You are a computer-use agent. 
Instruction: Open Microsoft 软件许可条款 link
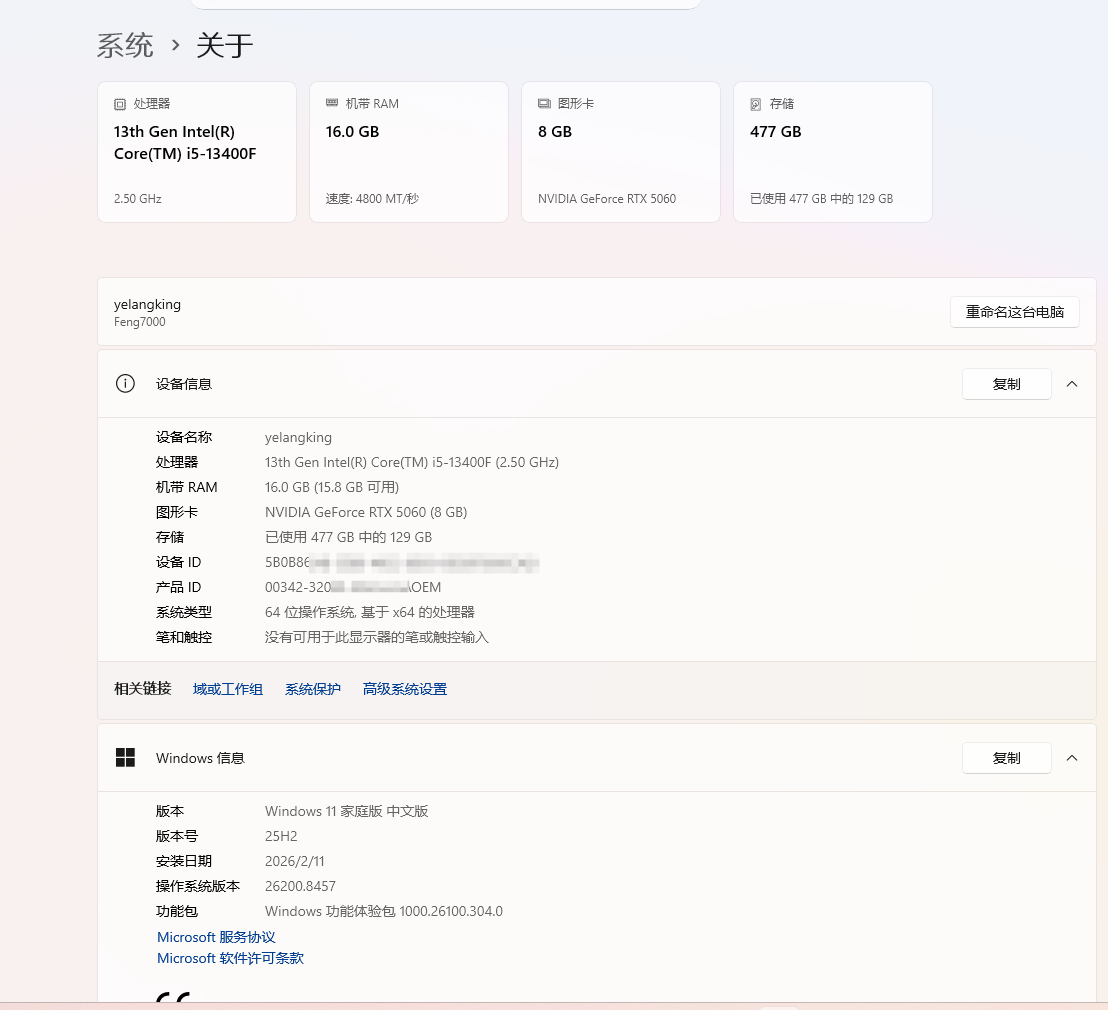230,958
